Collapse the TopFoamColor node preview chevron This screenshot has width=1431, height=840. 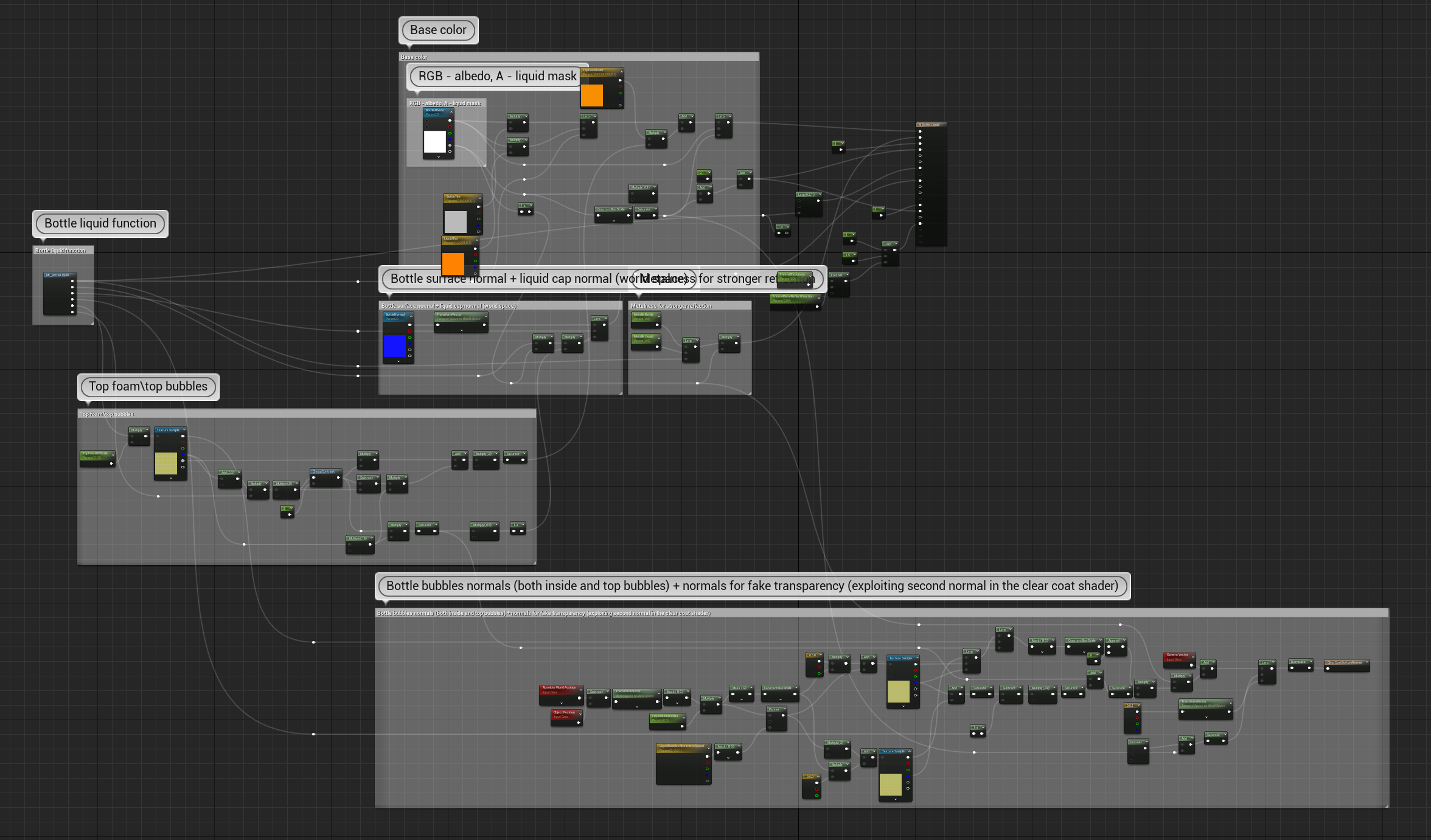coord(621,71)
